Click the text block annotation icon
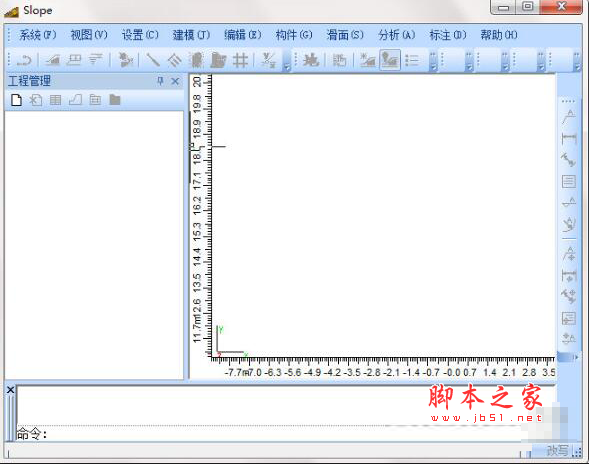Screen dimensions: 589x464 tap(569, 181)
